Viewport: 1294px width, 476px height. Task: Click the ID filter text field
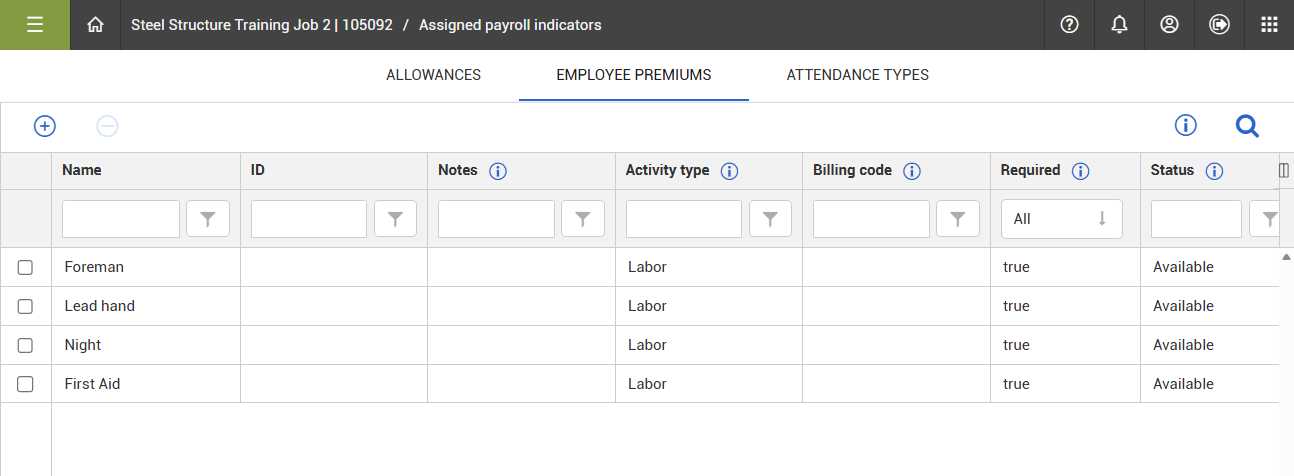(x=309, y=219)
